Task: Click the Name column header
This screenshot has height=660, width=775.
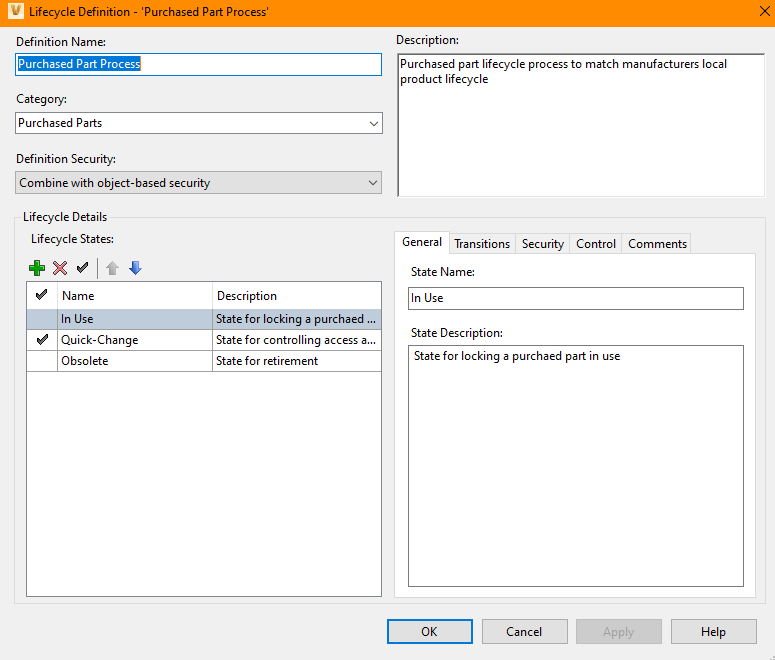Action: pyautogui.click(x=135, y=295)
